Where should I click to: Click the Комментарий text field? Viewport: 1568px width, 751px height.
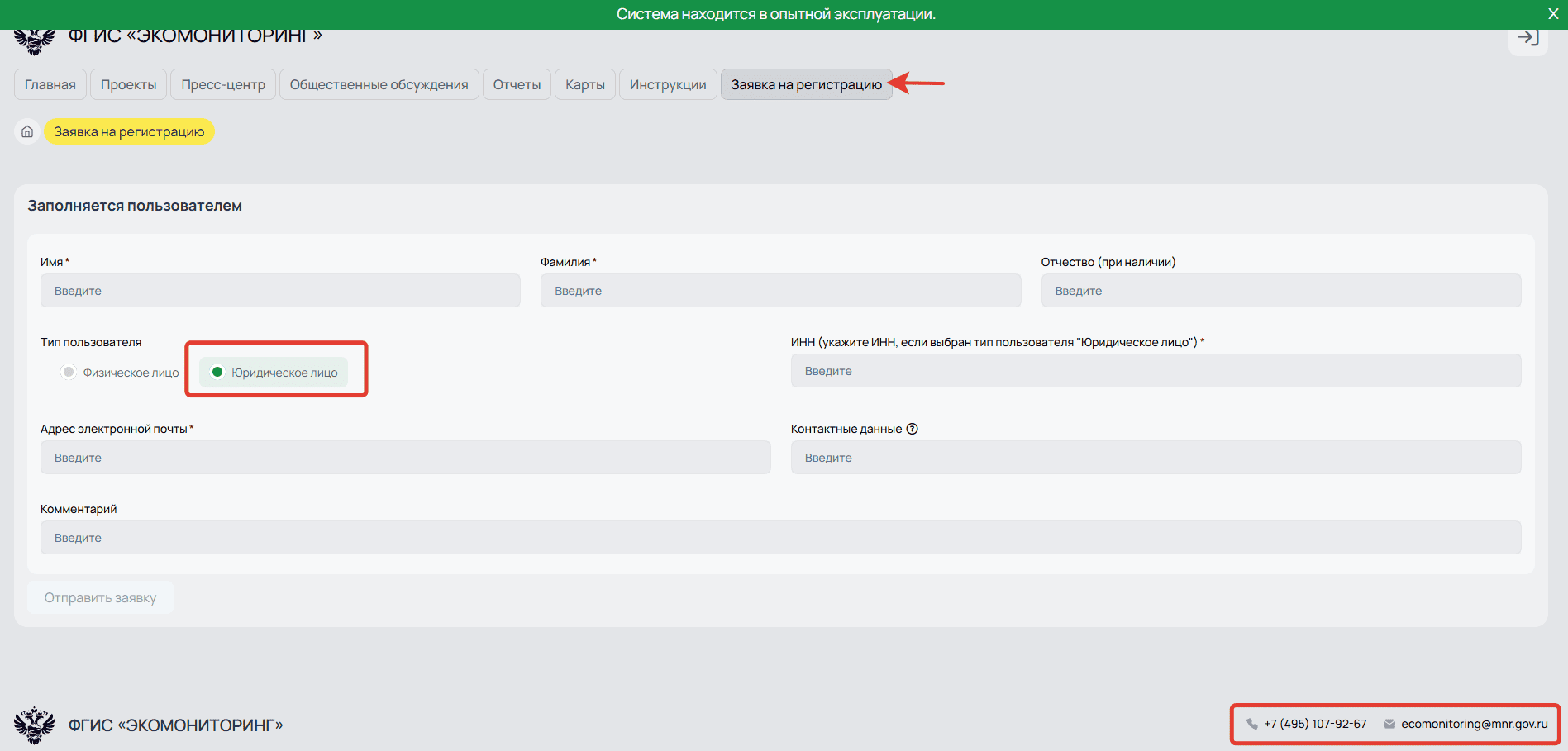click(780, 538)
